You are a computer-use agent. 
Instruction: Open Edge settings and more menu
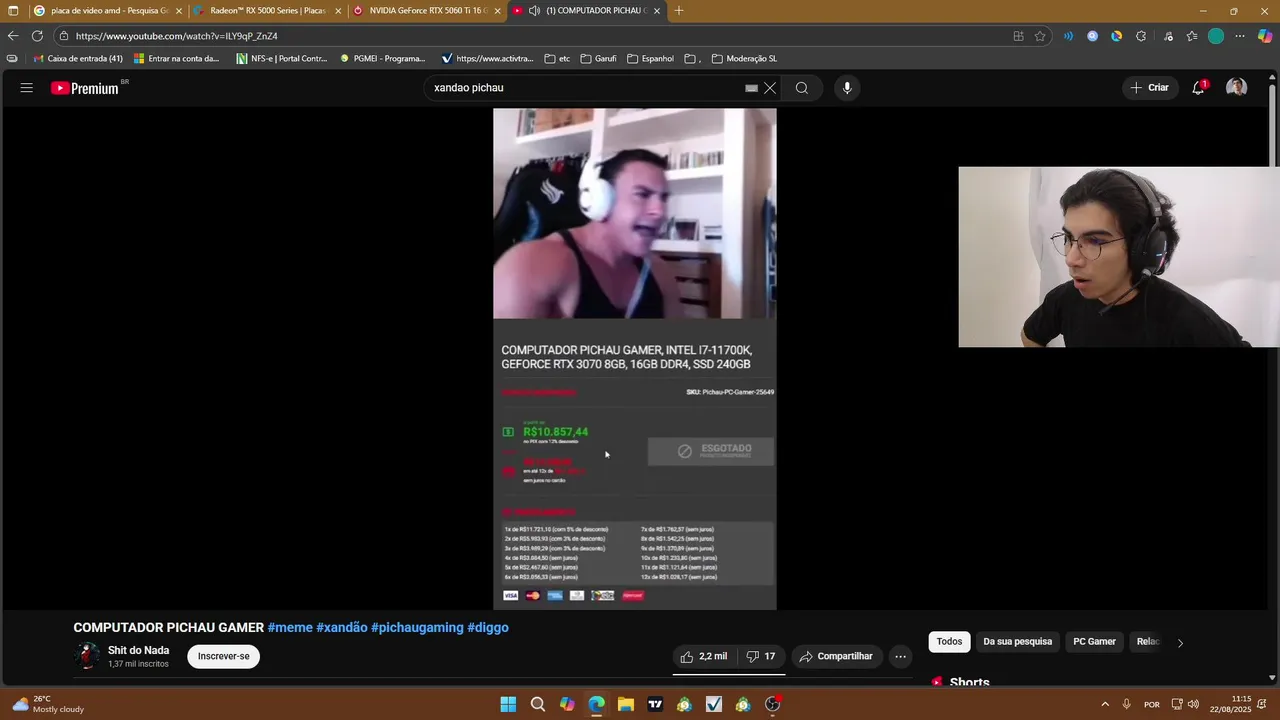pos(1240,36)
